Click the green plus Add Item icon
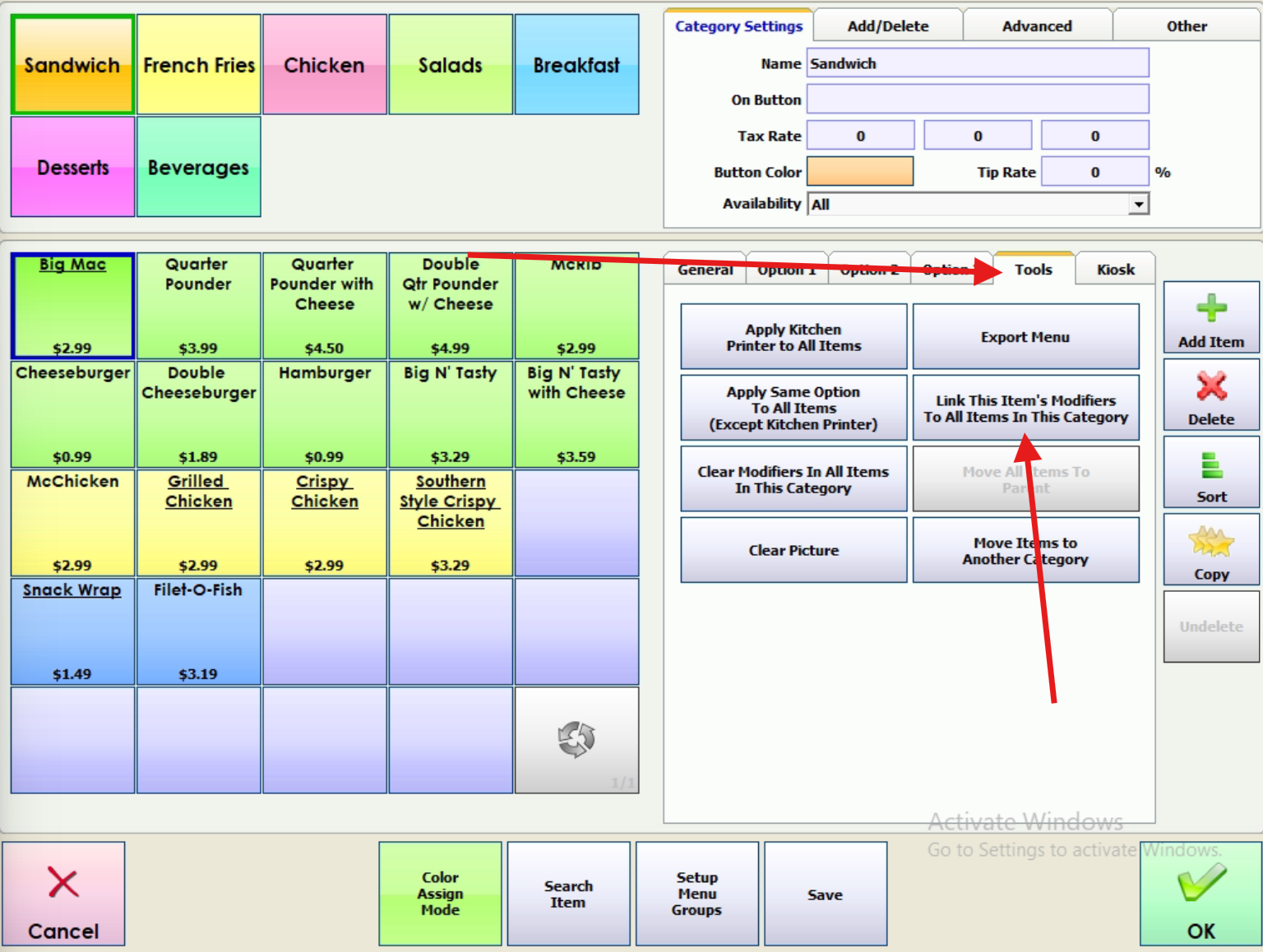This screenshot has width=1263, height=952. coord(1211,318)
